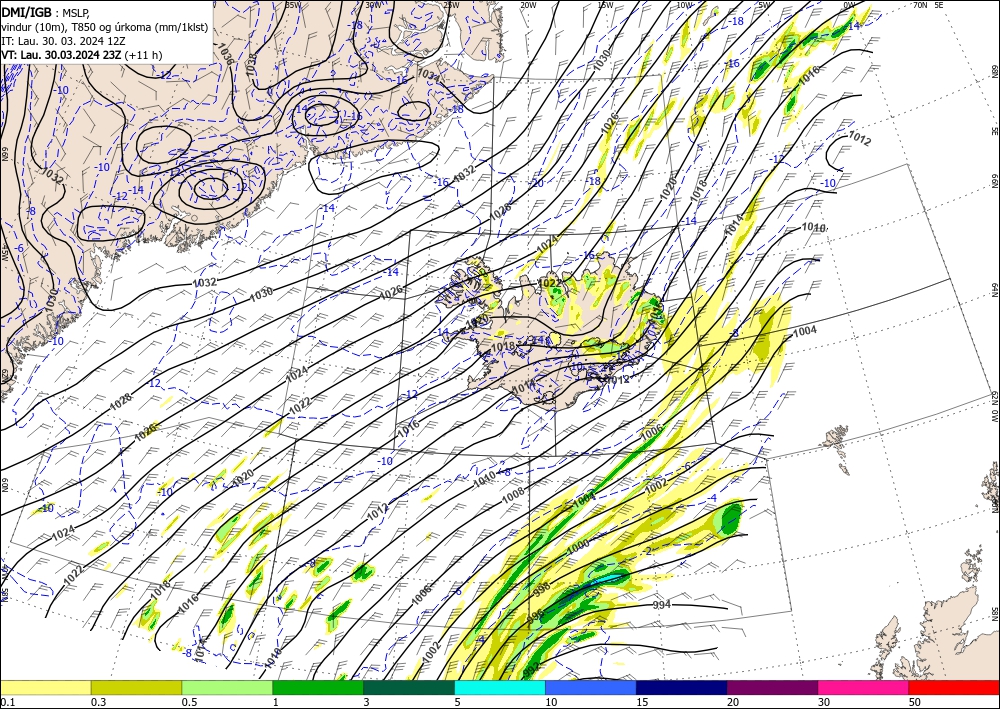Click the '15' legend scale value
This screenshot has height=709, width=1000.
coord(642,702)
